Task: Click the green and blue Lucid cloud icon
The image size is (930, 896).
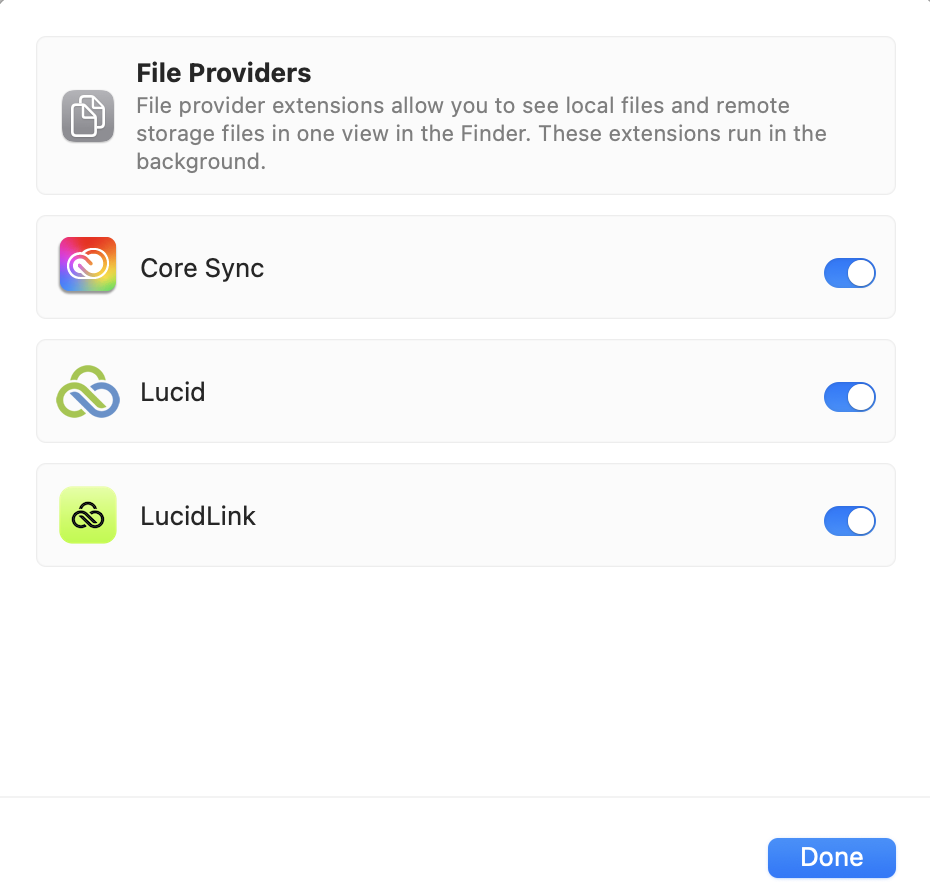Action: pos(88,391)
